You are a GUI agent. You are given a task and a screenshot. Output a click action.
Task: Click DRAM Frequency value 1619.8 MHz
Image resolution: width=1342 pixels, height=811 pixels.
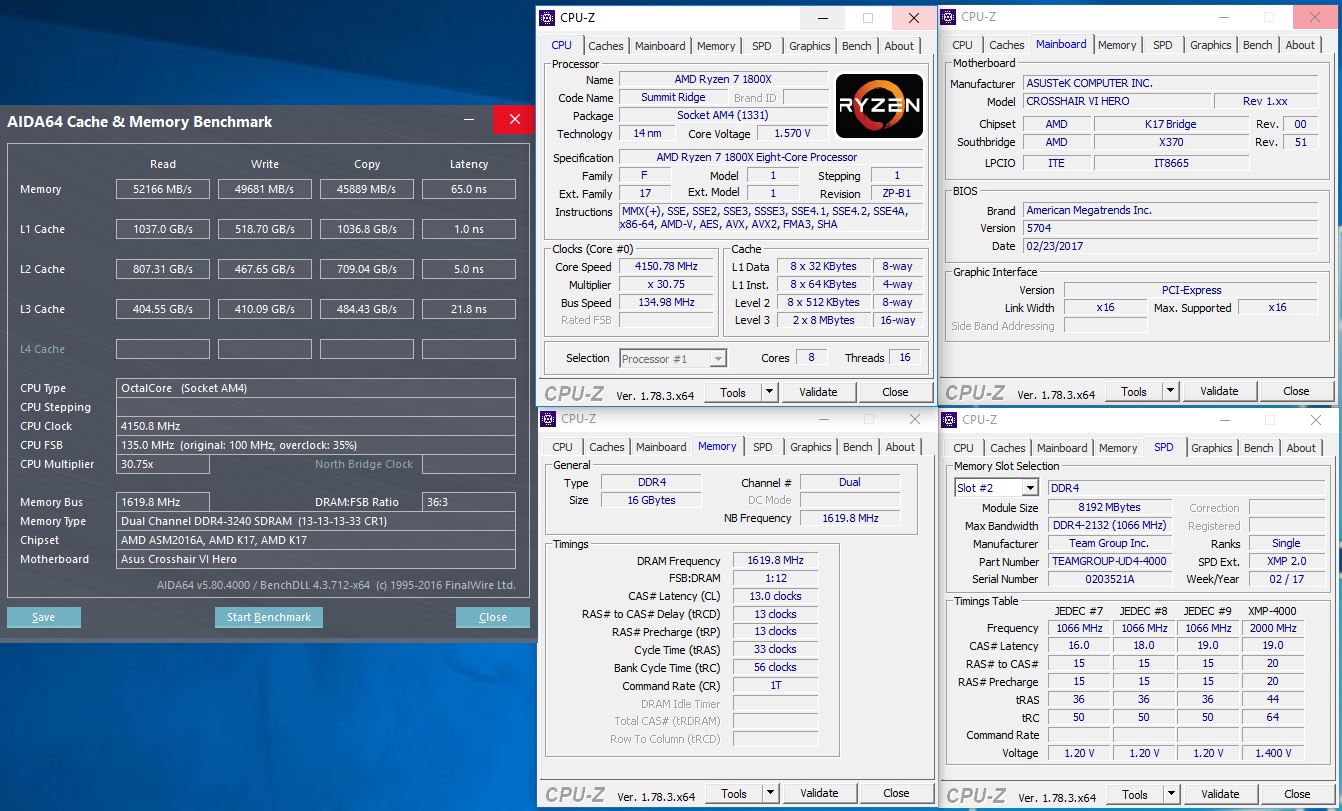tap(775, 560)
